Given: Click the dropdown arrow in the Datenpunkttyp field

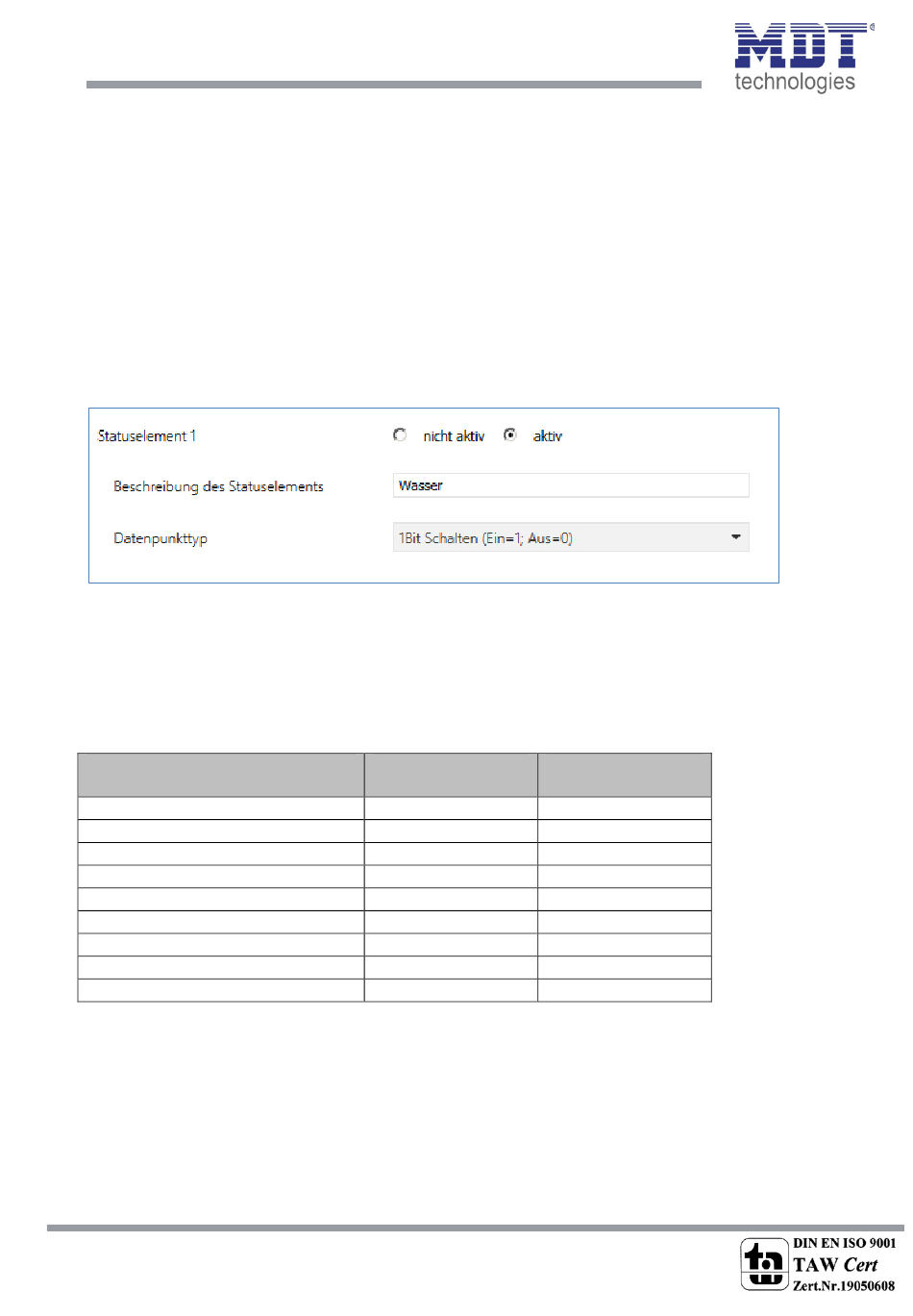Looking at the screenshot, I should (x=735, y=537).
